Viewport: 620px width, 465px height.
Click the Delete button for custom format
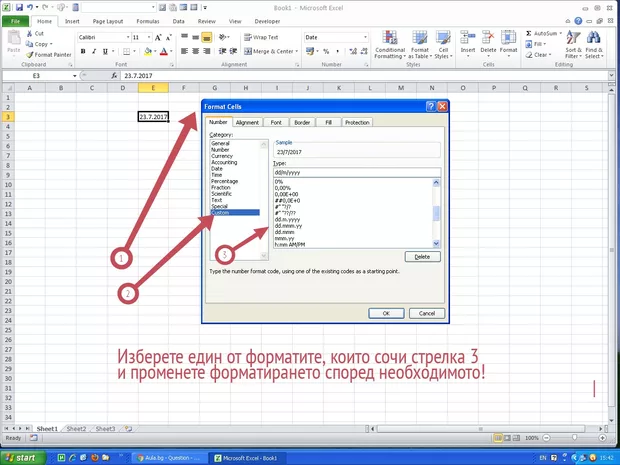(422, 257)
